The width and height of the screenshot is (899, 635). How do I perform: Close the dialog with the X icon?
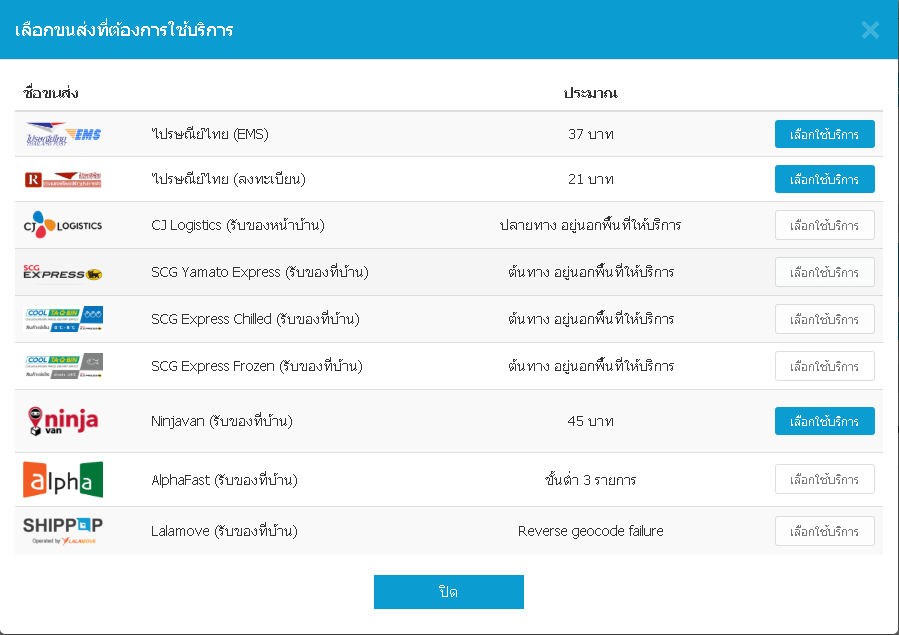click(x=870, y=30)
